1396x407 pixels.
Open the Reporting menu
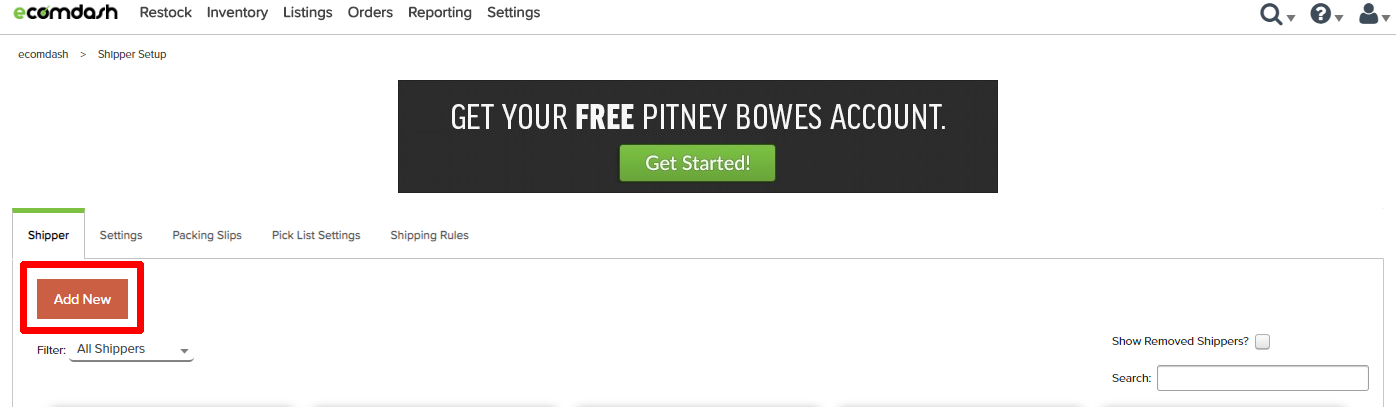pos(440,13)
